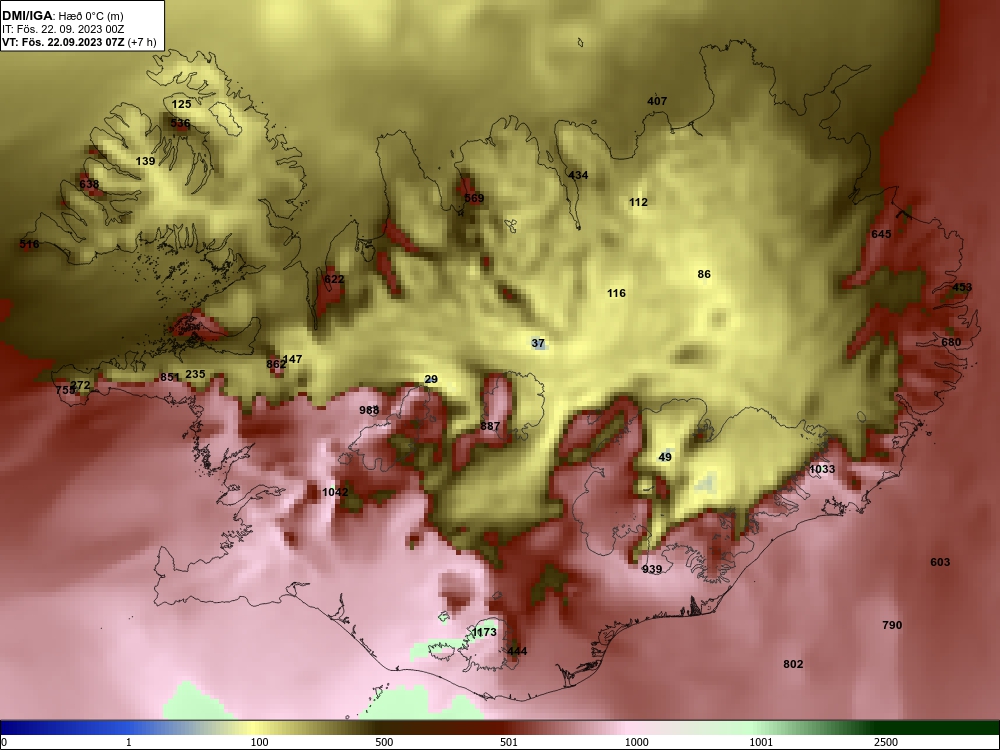1000x750 pixels.
Task: Click the map value '125'
Action: 182,104
